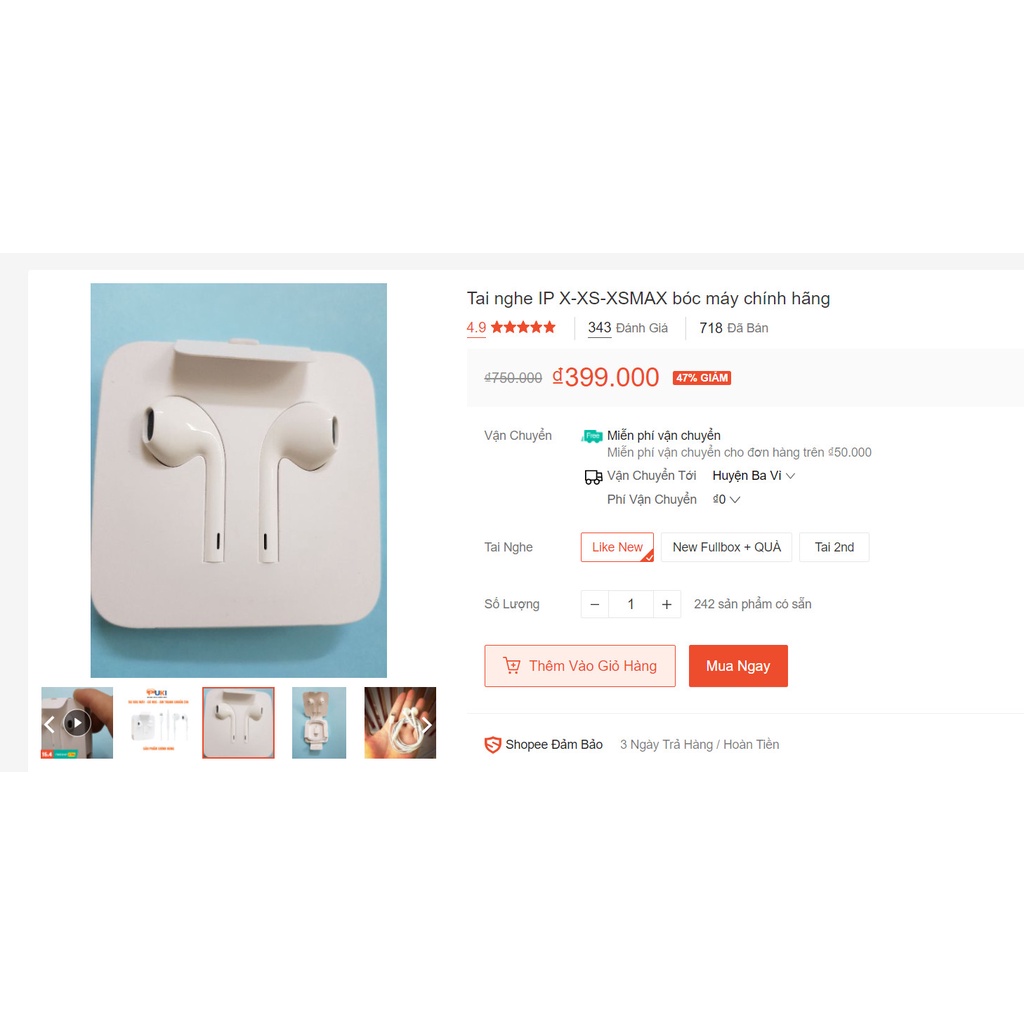This screenshot has height=1024, width=1024.
Task: Show next thumbnails with right arrow
Action: point(426,724)
